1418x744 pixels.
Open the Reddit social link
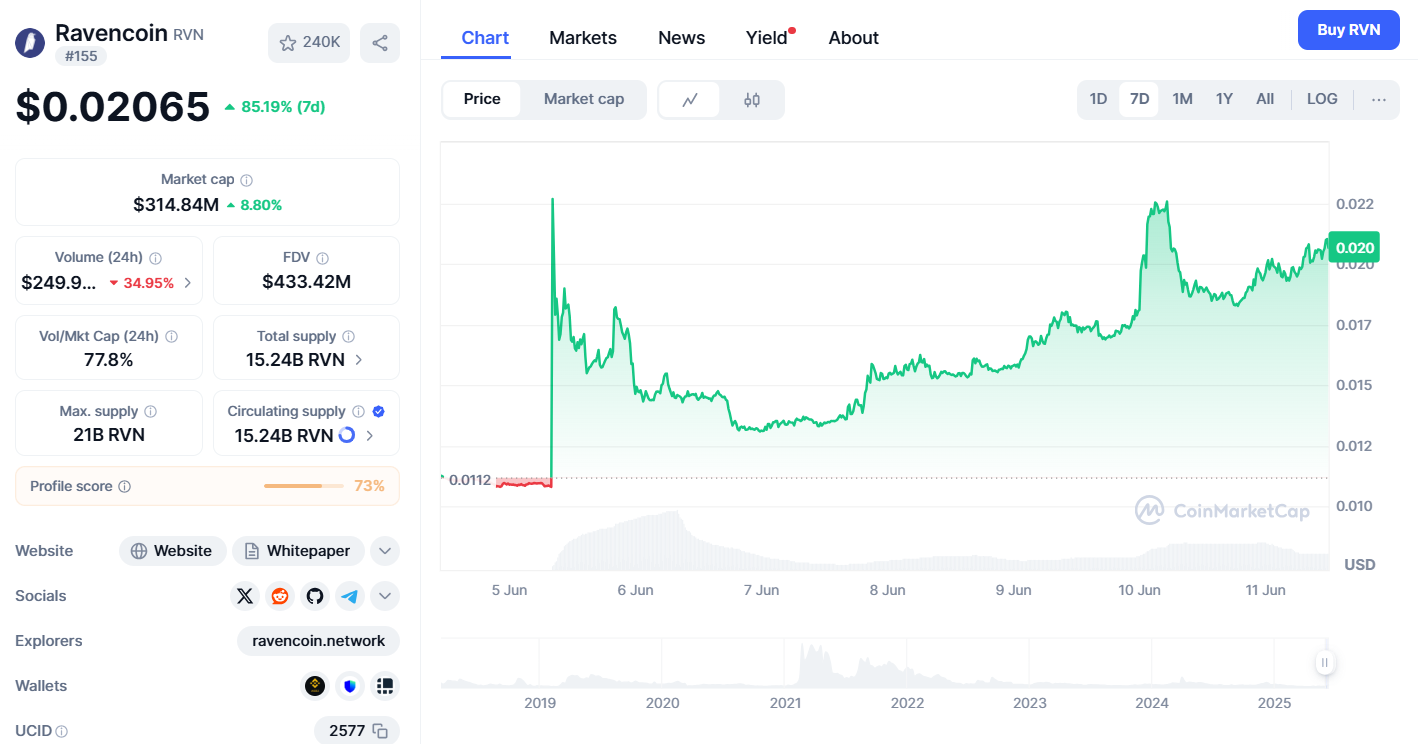280,596
